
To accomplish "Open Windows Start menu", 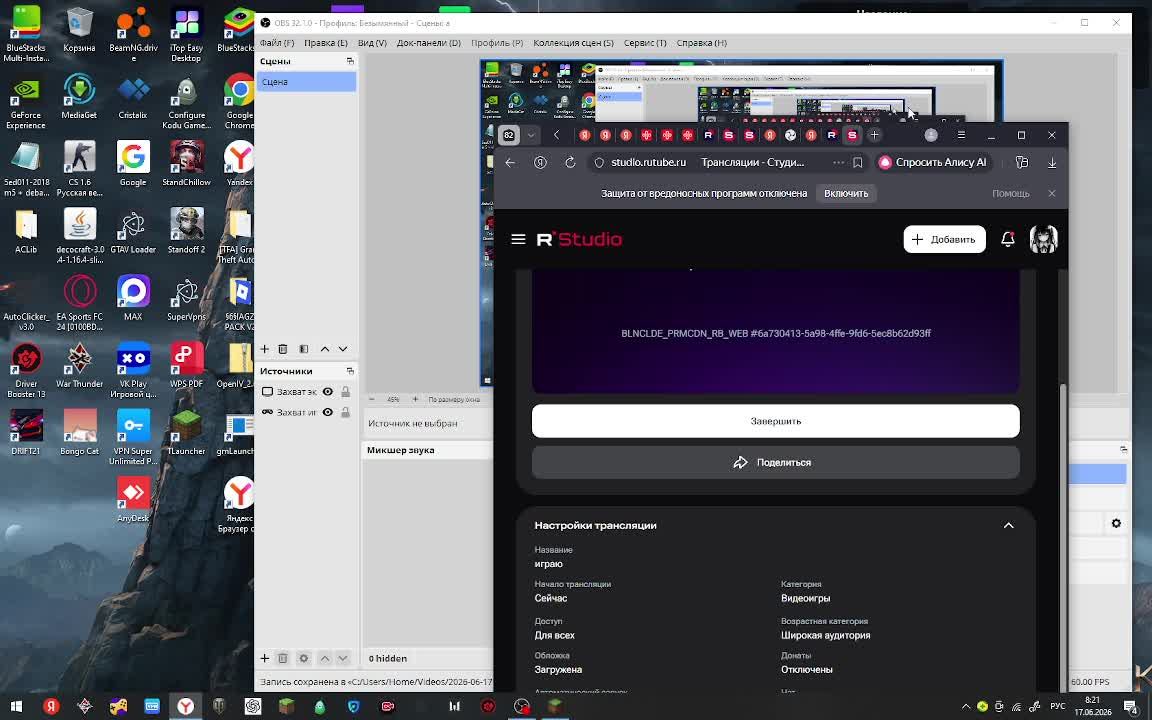I will point(16,707).
